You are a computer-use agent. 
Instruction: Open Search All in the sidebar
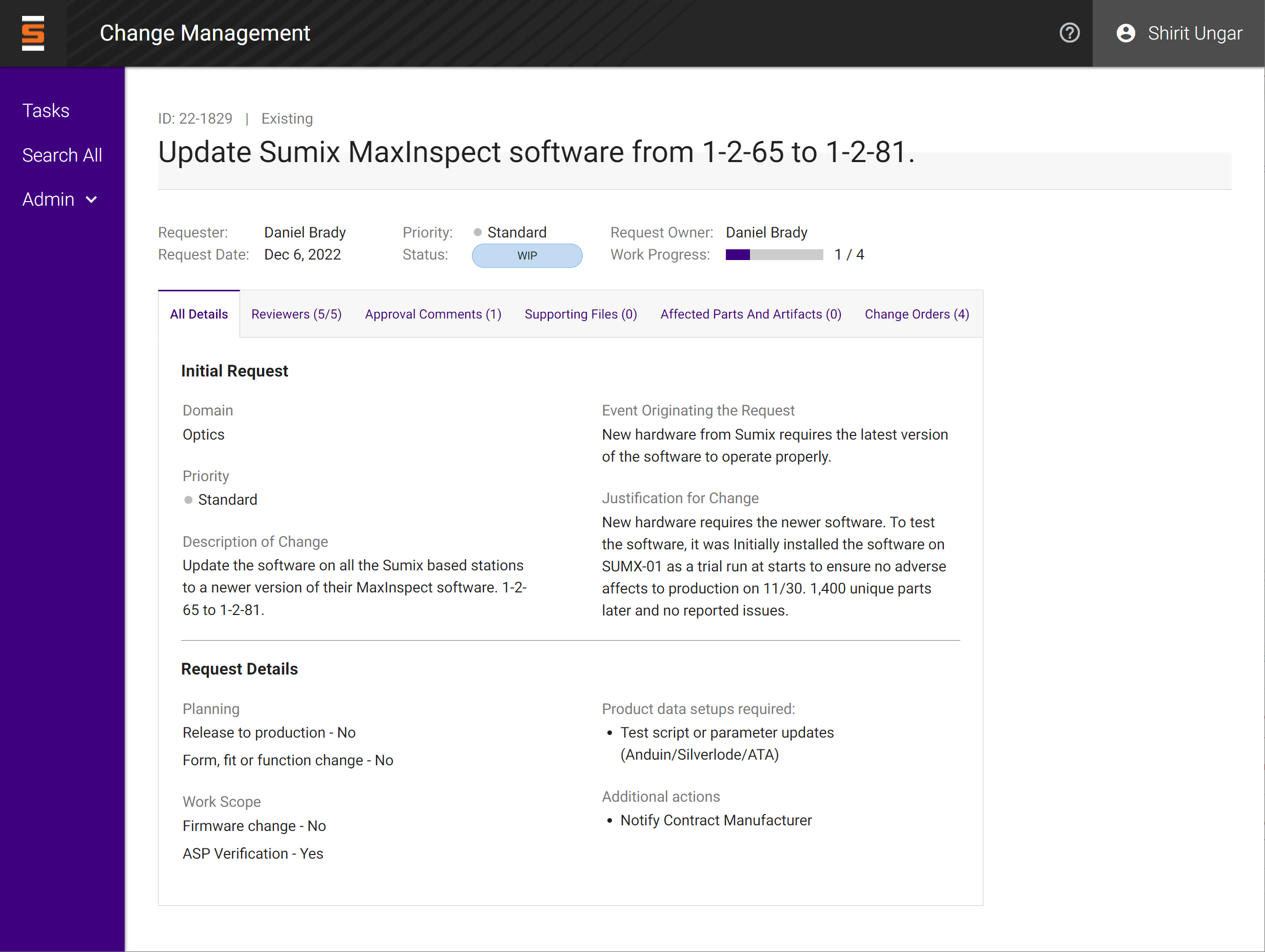click(62, 155)
